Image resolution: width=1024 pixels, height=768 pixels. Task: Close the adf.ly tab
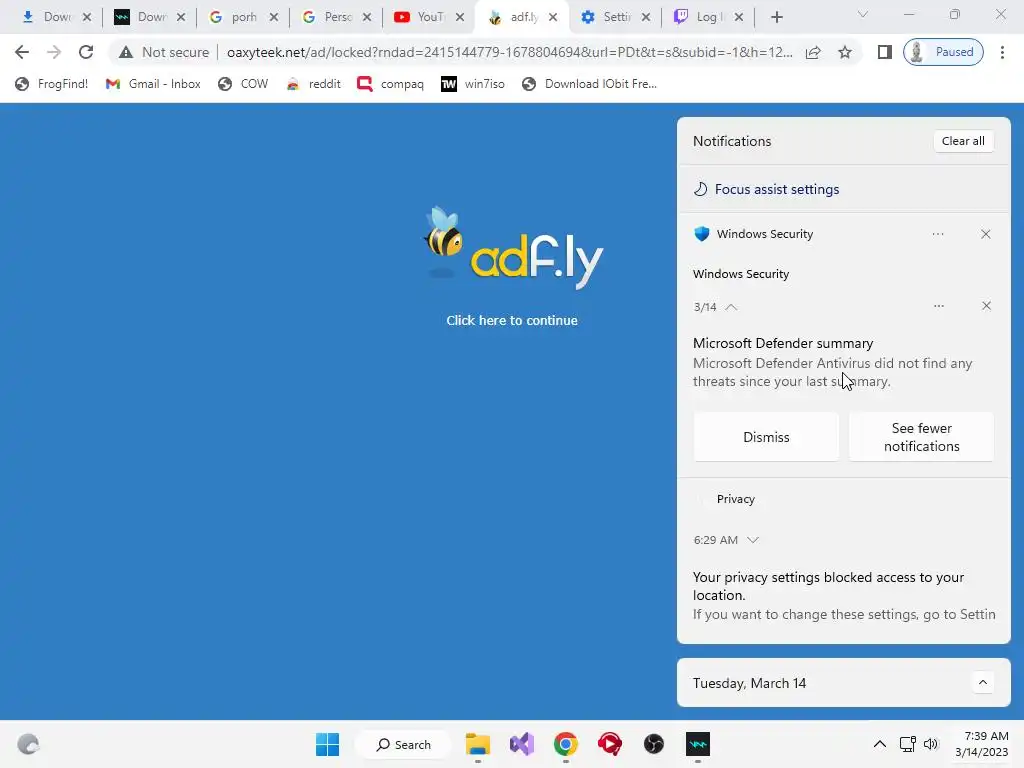[553, 17]
